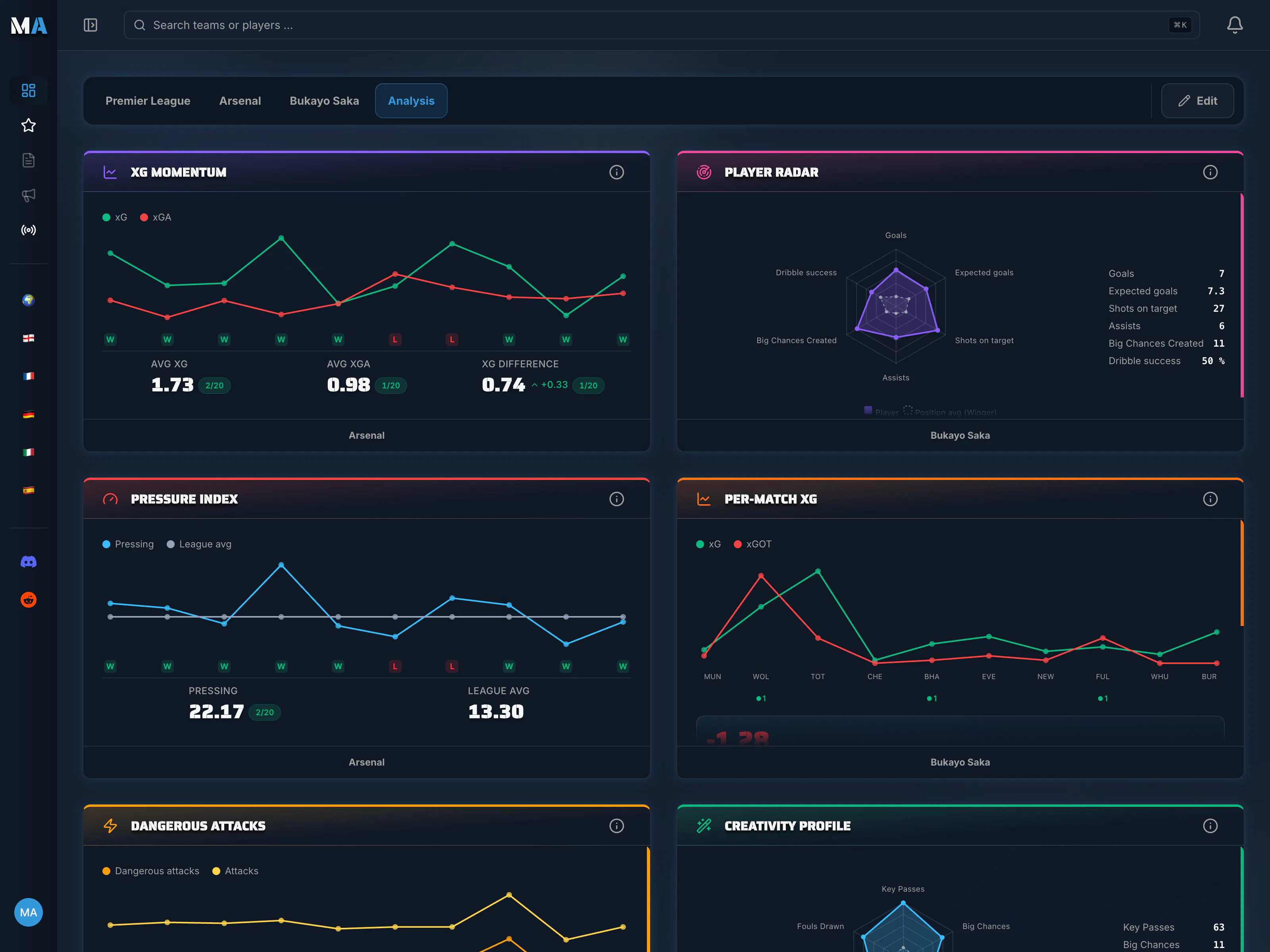The height and width of the screenshot is (952, 1270).
Task: Open favorites star icon in sidebar
Action: pos(29,125)
